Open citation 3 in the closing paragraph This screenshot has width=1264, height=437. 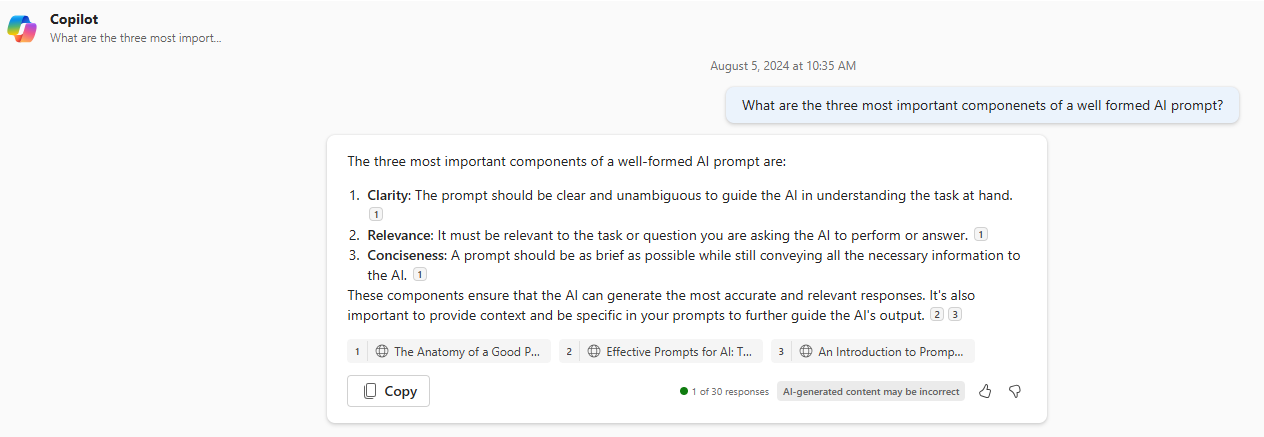(955, 314)
